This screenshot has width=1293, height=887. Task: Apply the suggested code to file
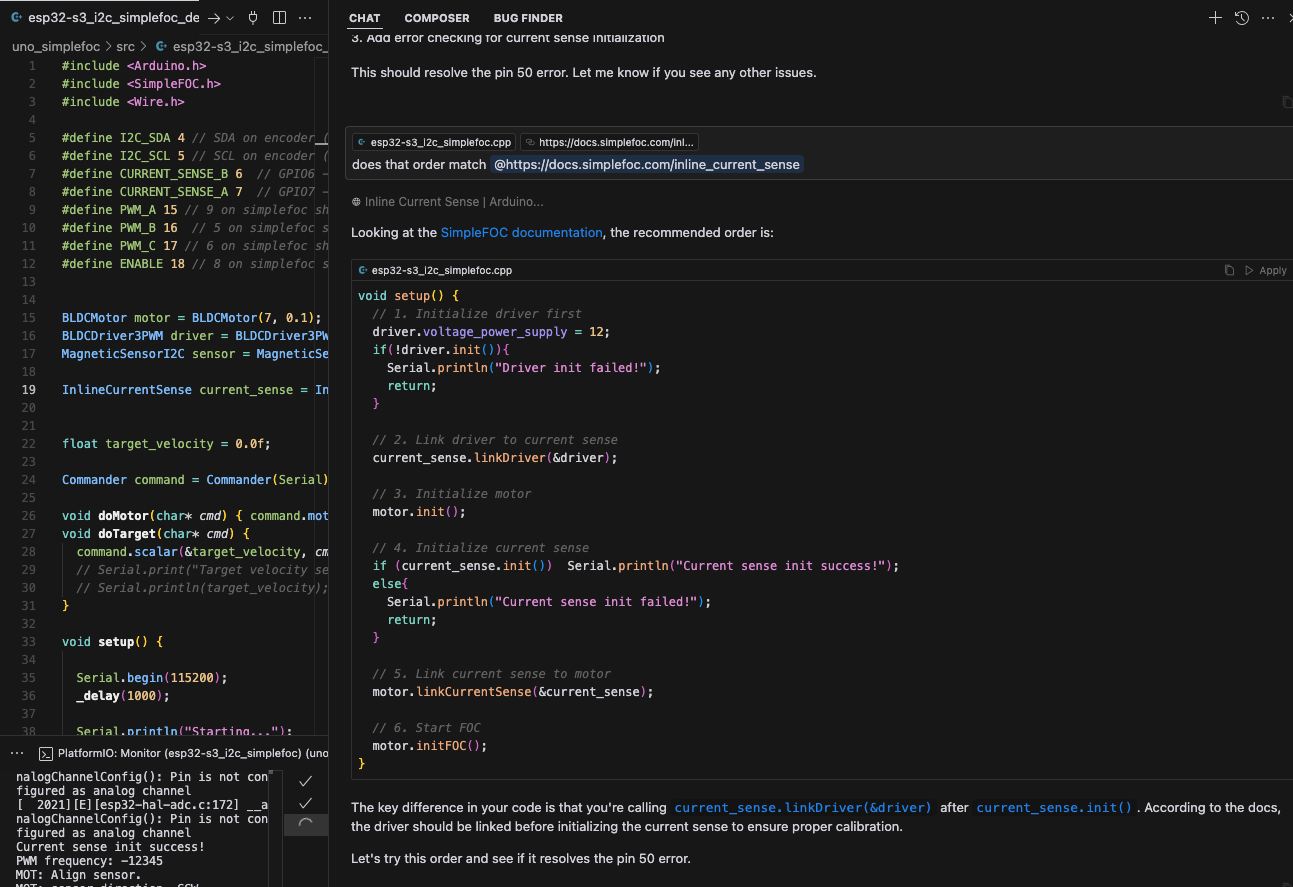click(1266, 270)
